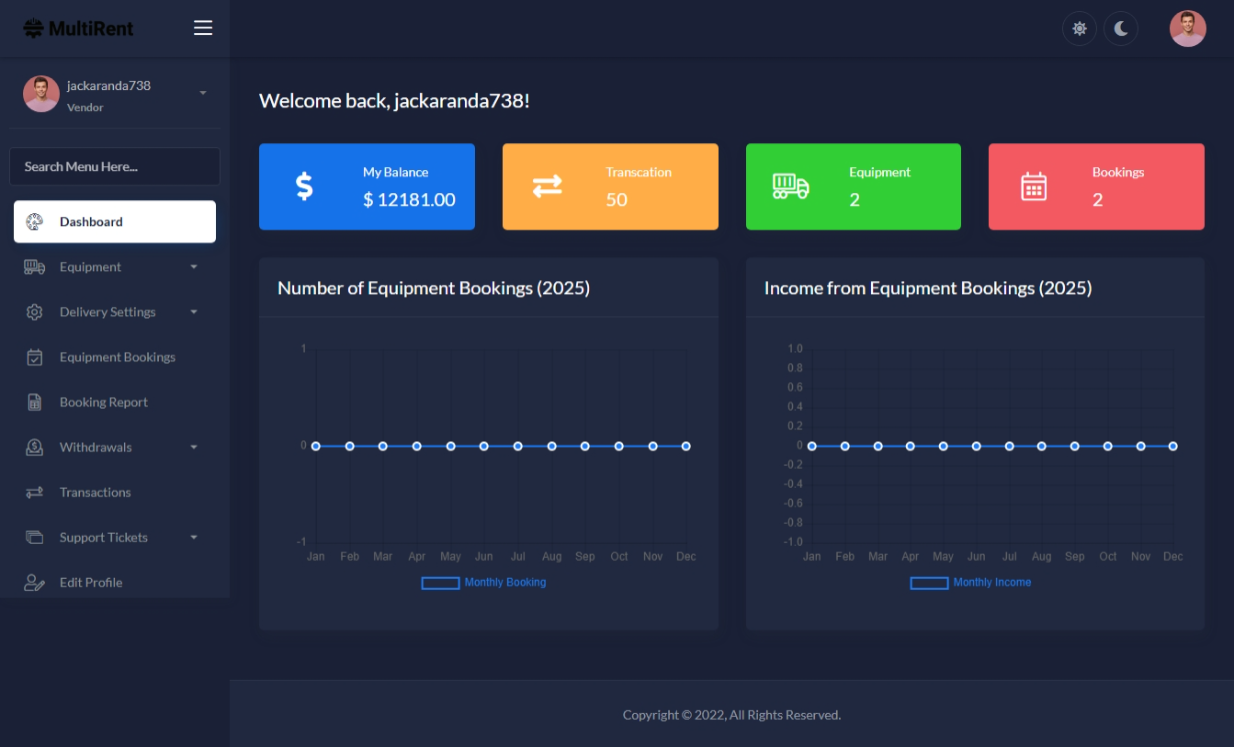
Task: Open Equipment Bookings page
Action: point(116,357)
